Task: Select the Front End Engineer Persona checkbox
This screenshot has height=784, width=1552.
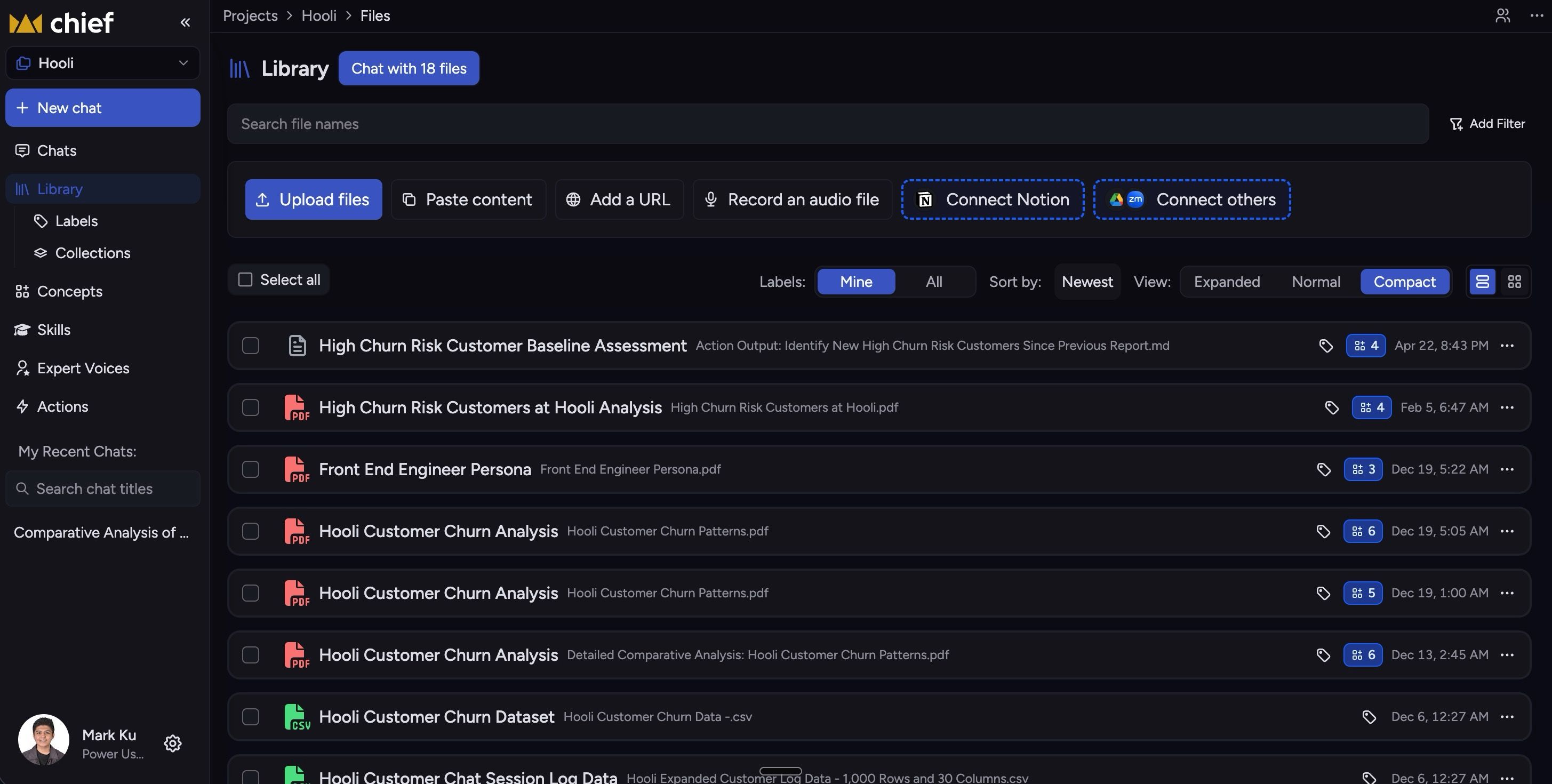Action: 251,469
